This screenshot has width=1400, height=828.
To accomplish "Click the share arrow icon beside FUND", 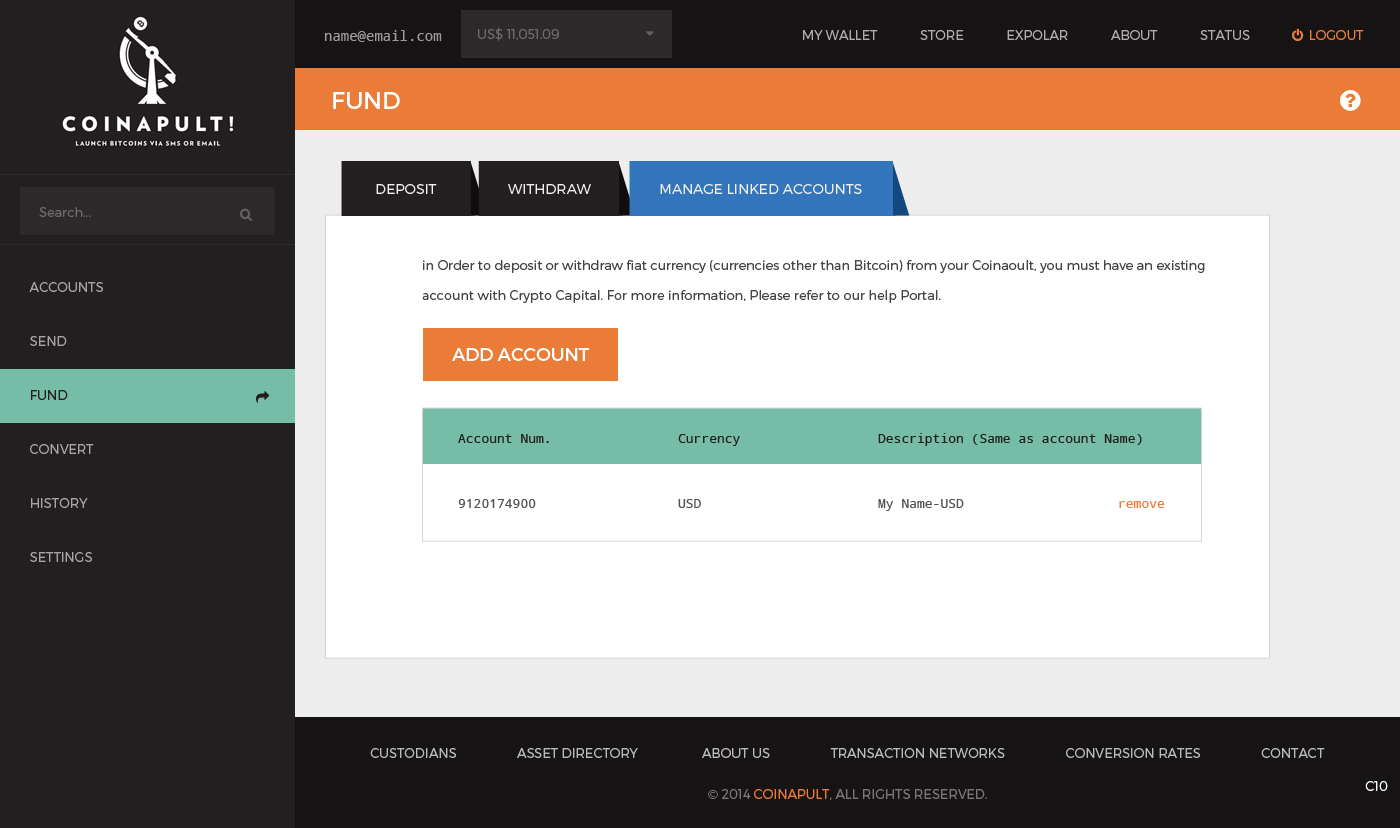I will tap(263, 396).
